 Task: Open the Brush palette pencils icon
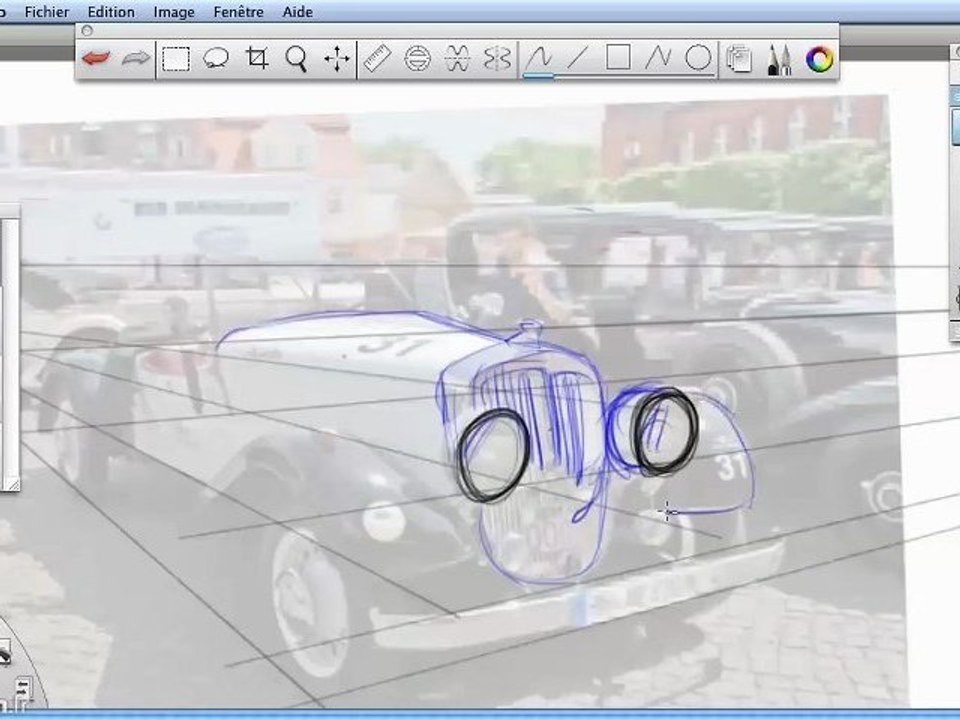coord(779,59)
